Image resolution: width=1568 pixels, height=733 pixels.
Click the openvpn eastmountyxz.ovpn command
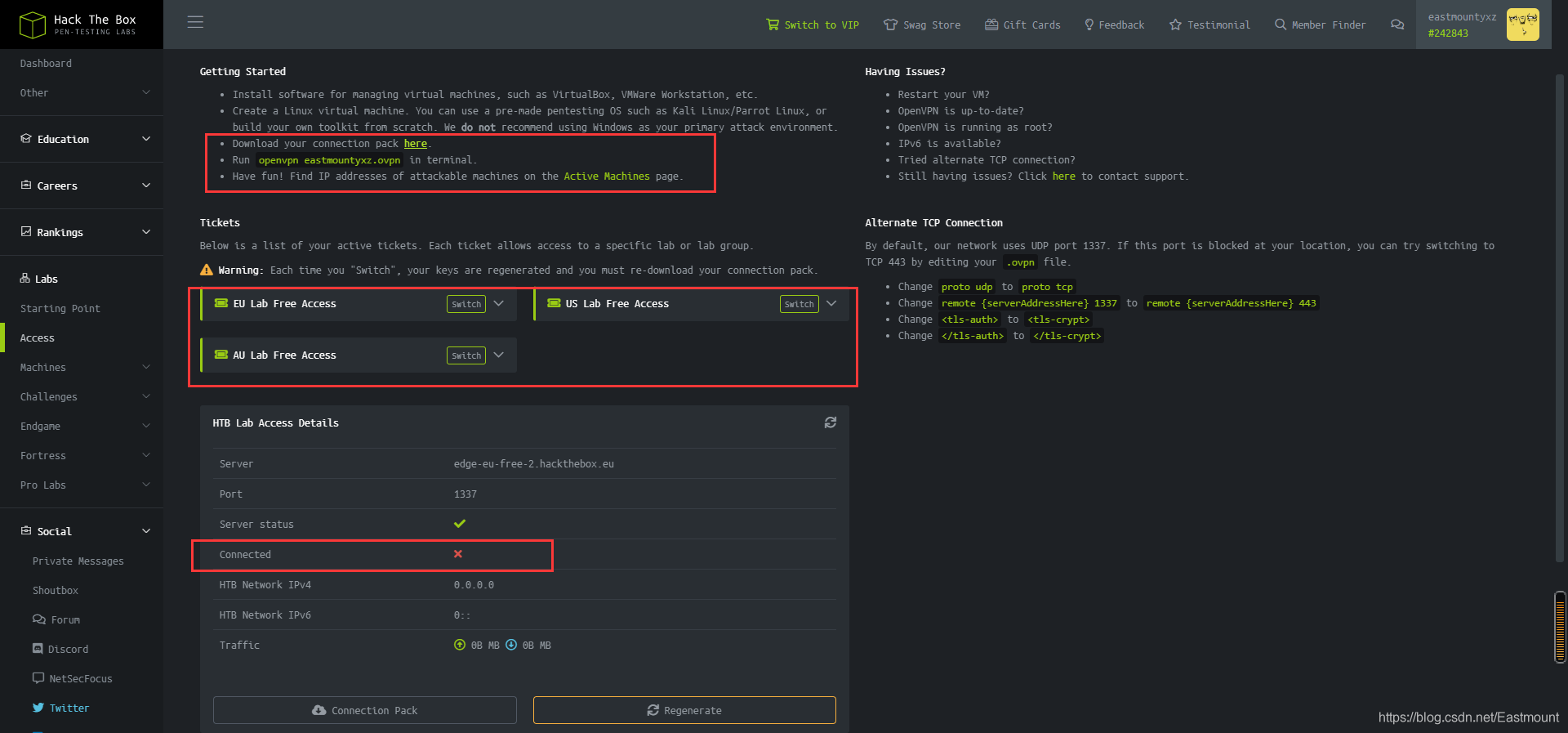(x=330, y=160)
